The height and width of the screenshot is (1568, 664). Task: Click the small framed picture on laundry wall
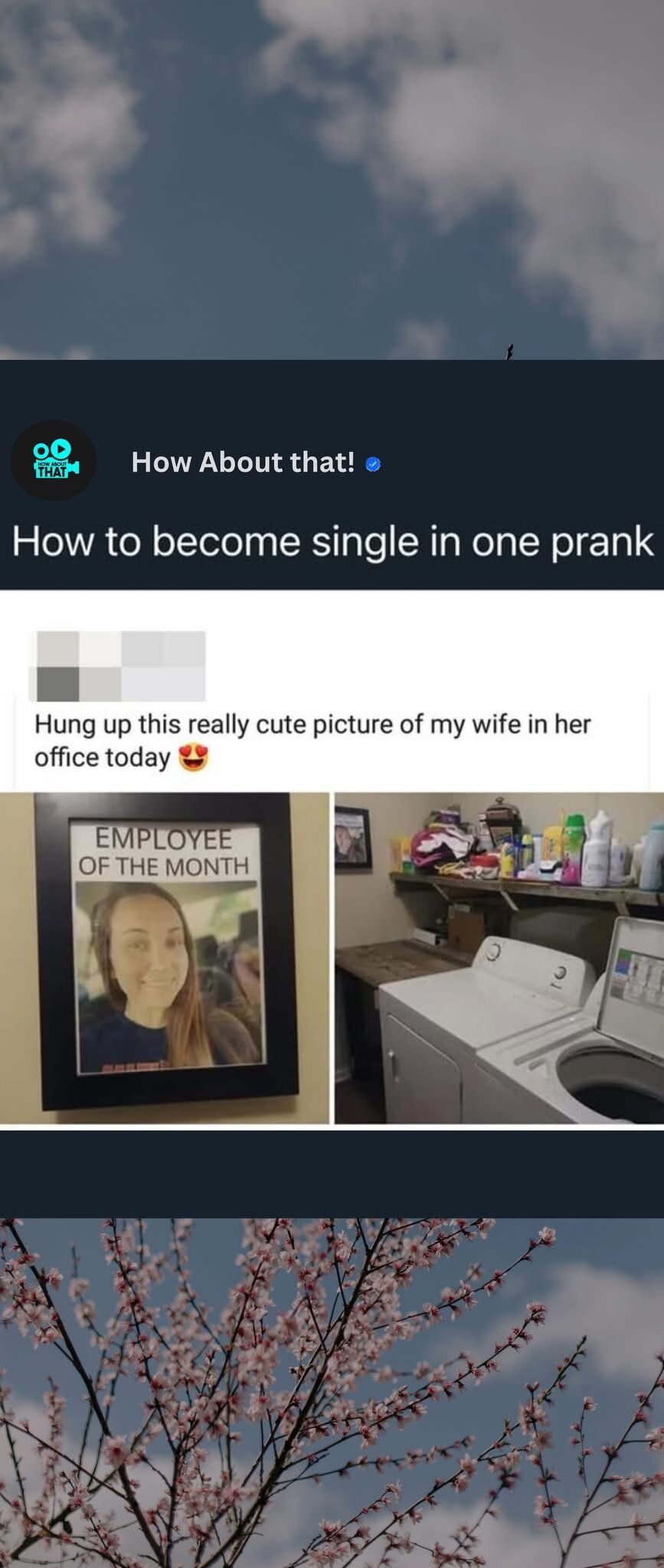tap(354, 838)
